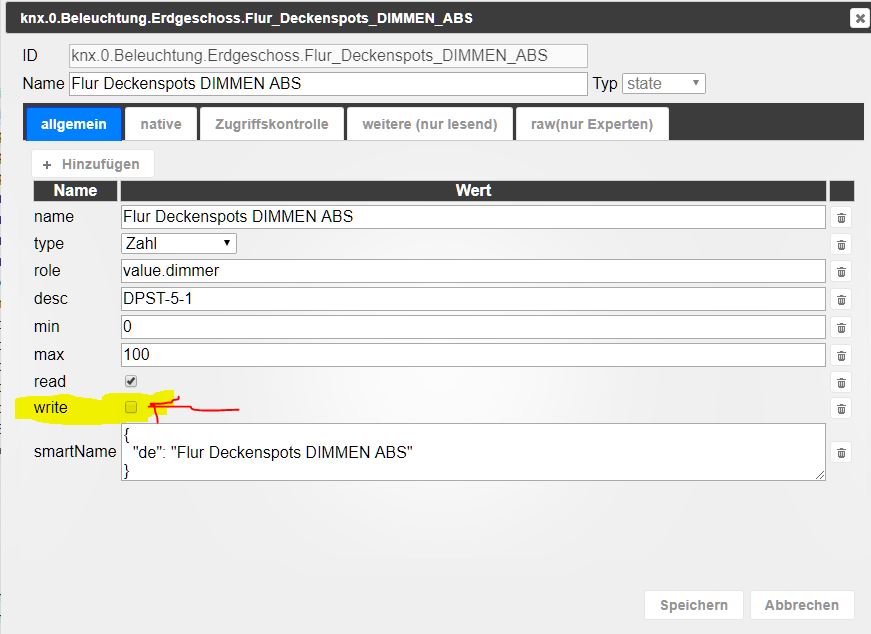The image size is (871, 634).
Task: Delete the write row with trash icon
Action: point(842,409)
